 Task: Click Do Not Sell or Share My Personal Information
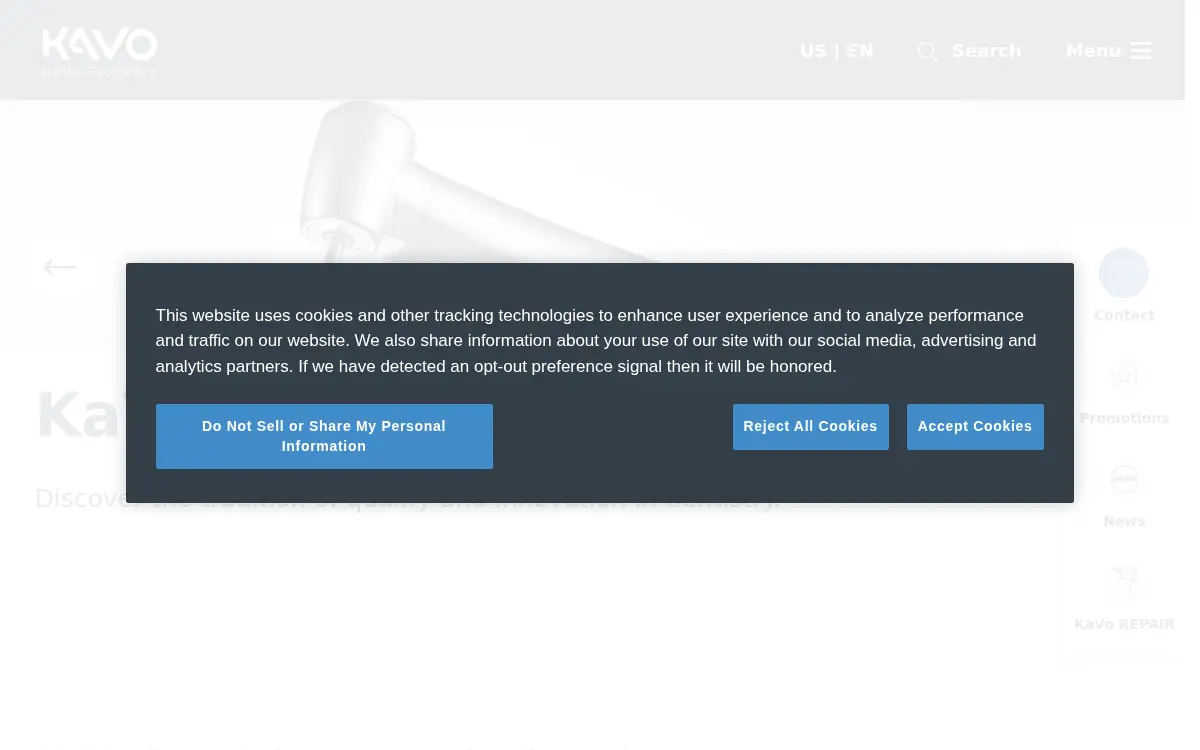tap(324, 436)
